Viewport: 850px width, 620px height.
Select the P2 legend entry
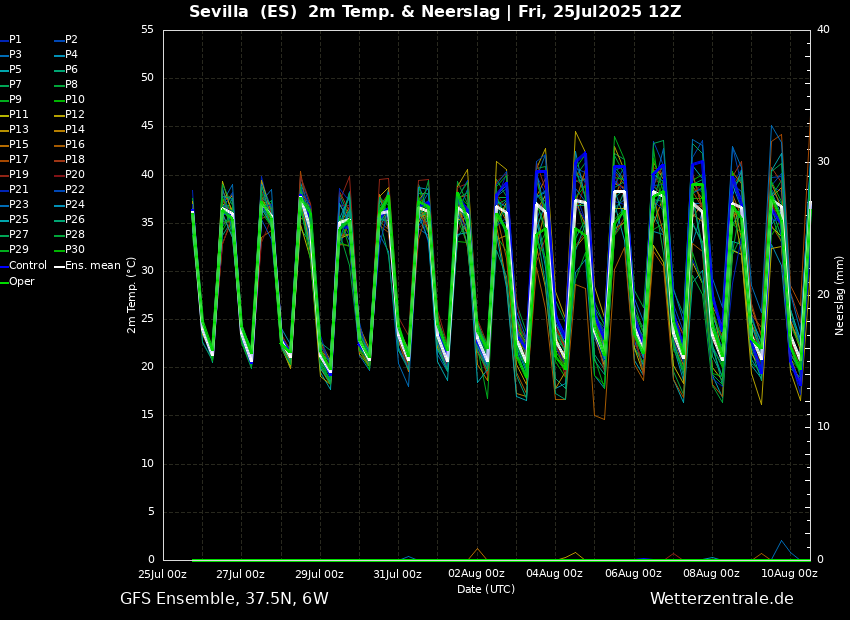71,40
